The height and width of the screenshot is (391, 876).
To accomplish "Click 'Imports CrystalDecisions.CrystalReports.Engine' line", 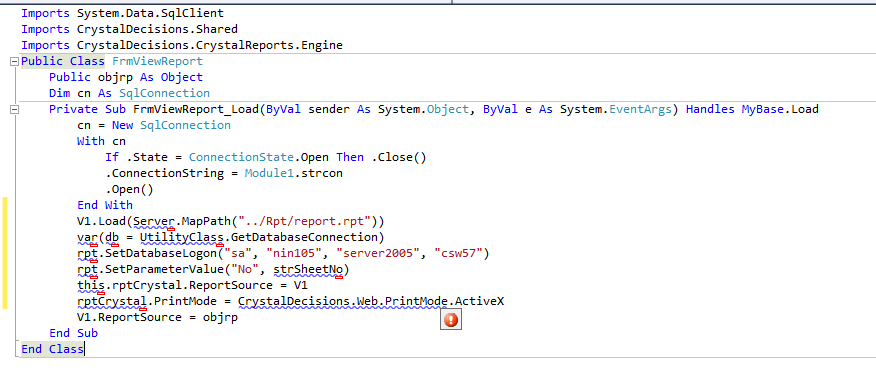I will [x=182, y=45].
